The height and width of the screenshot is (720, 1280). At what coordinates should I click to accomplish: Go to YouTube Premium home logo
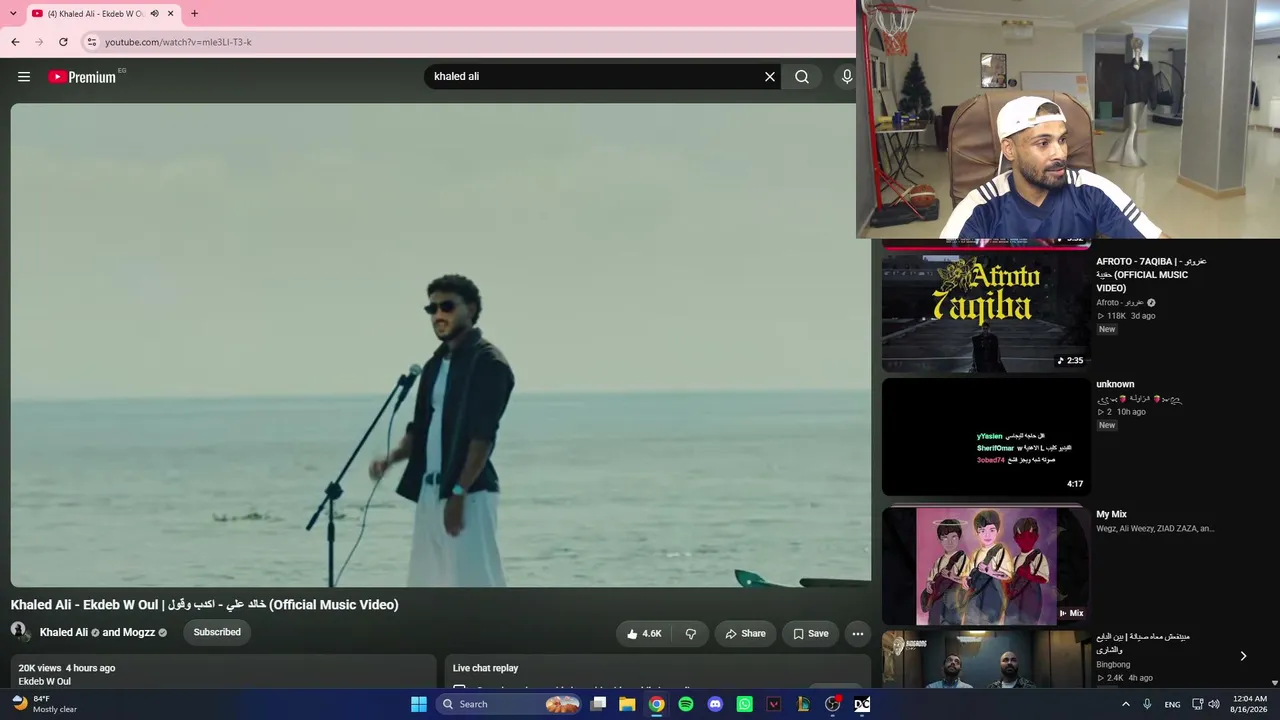click(82, 77)
